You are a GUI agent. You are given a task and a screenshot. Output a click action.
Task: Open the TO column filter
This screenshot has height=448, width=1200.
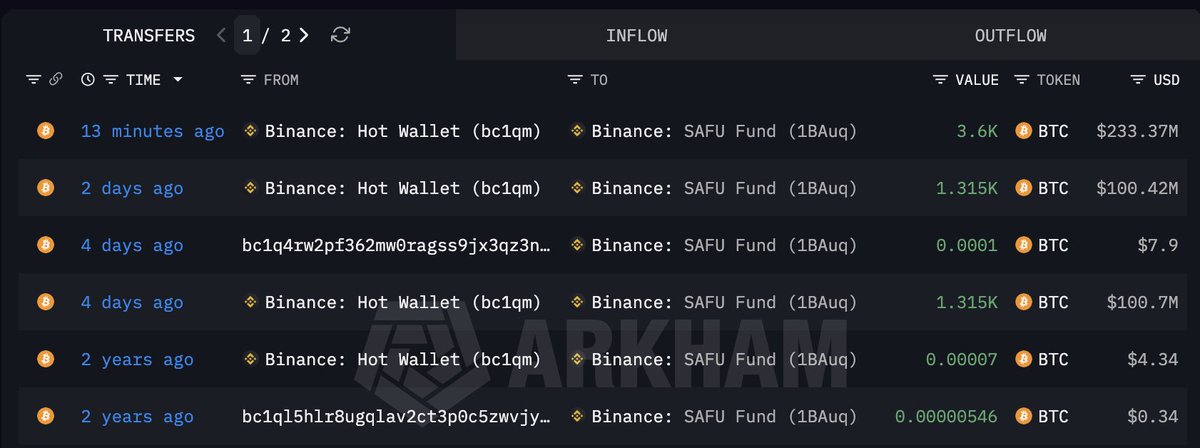point(575,80)
